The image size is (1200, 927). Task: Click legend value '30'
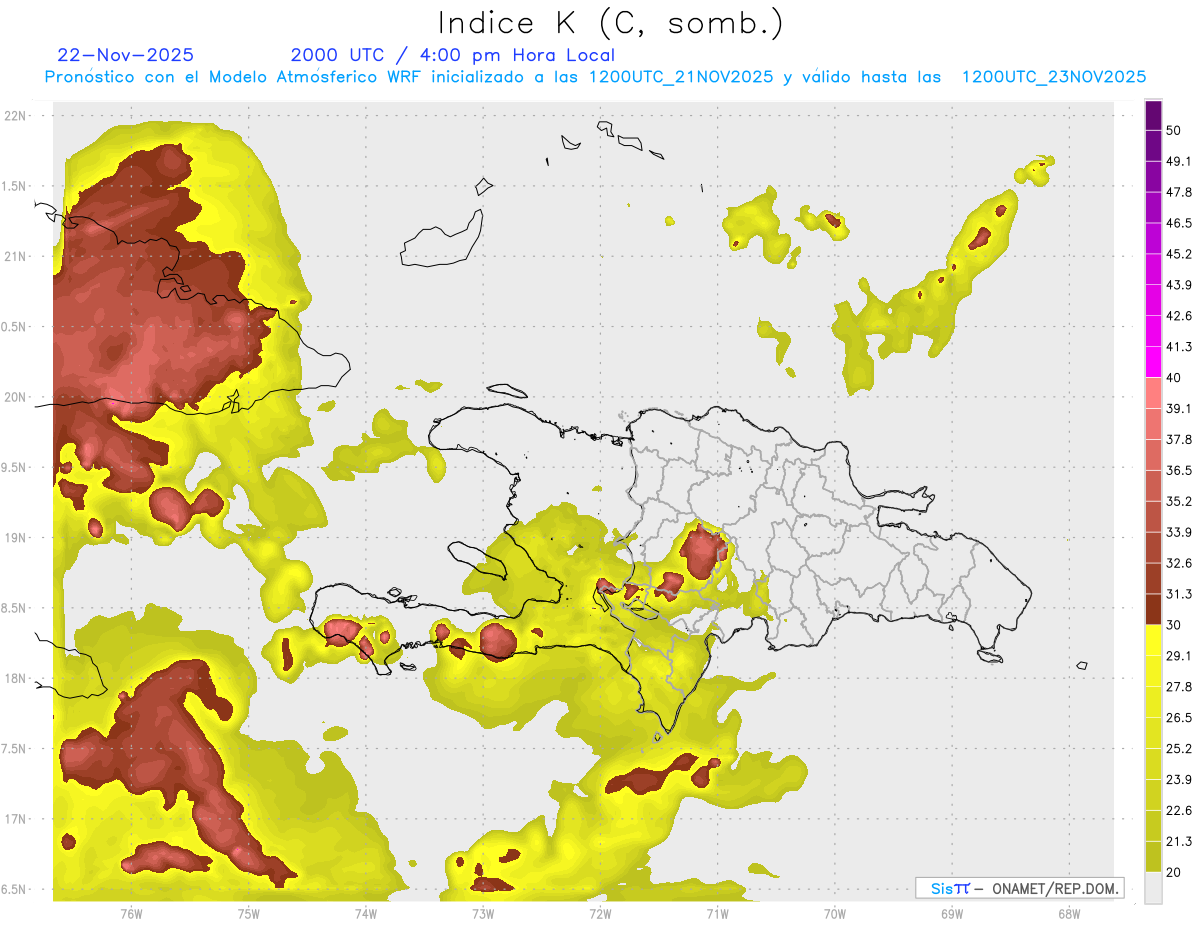pyautogui.click(x=1174, y=625)
